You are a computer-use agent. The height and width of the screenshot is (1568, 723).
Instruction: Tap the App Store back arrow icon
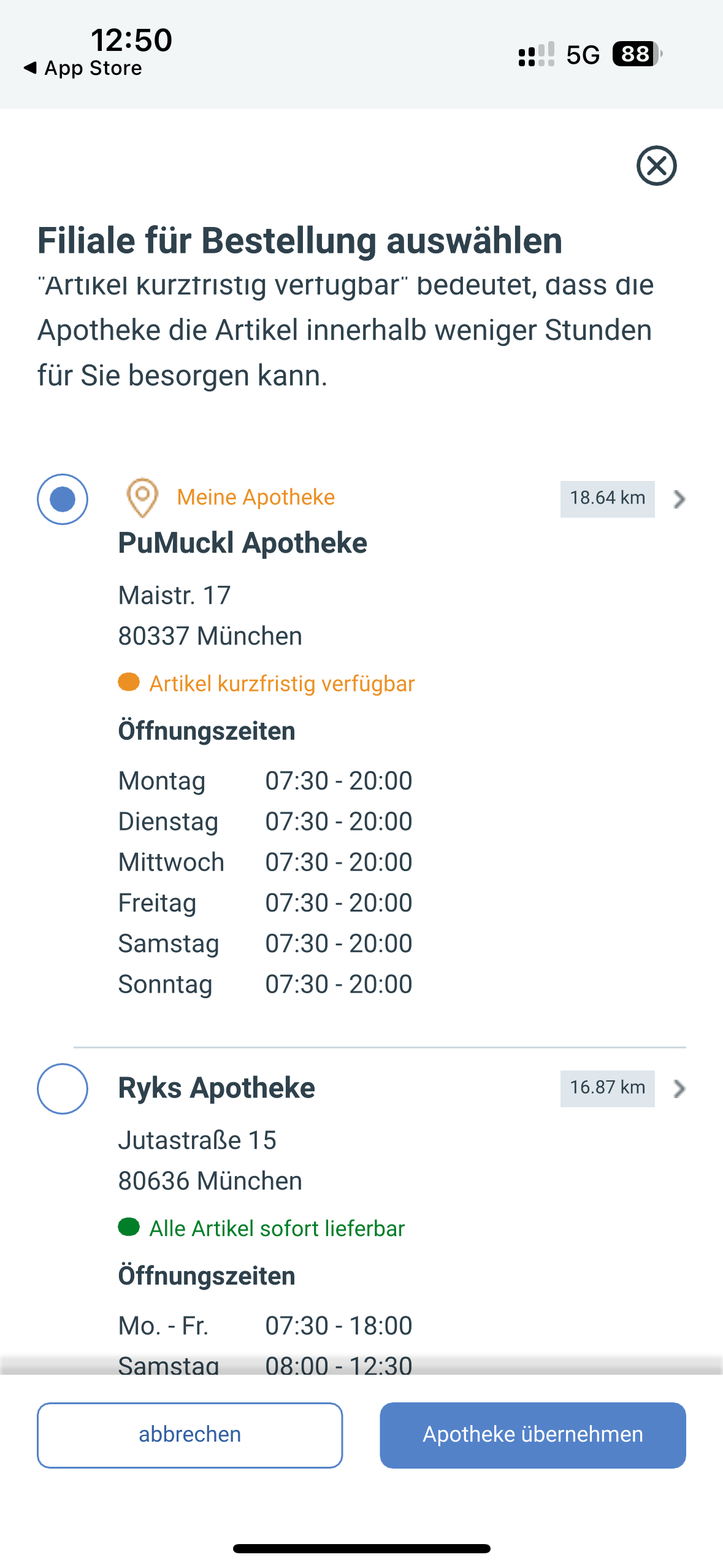tap(30, 67)
